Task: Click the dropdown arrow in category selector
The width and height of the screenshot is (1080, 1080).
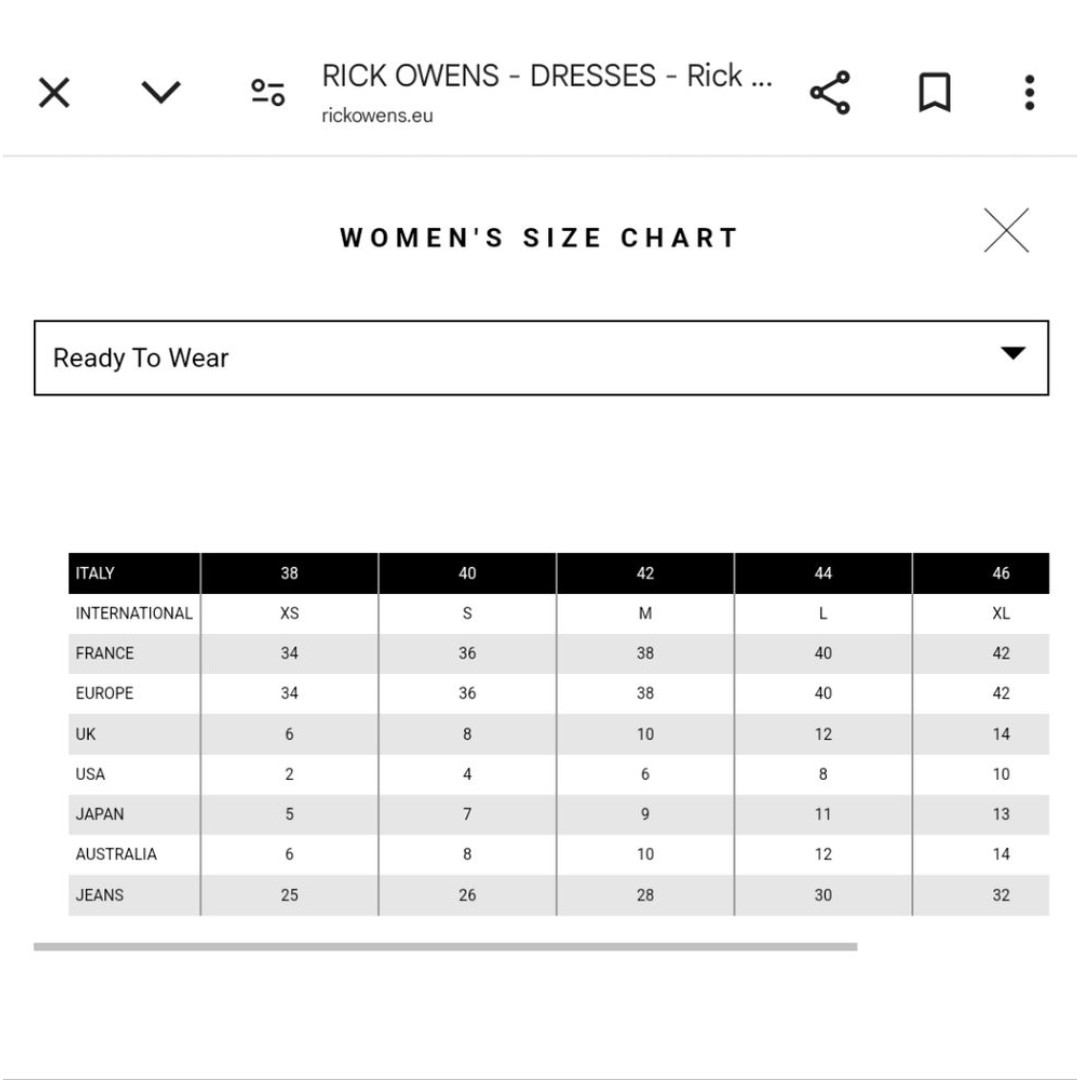Action: point(1012,353)
